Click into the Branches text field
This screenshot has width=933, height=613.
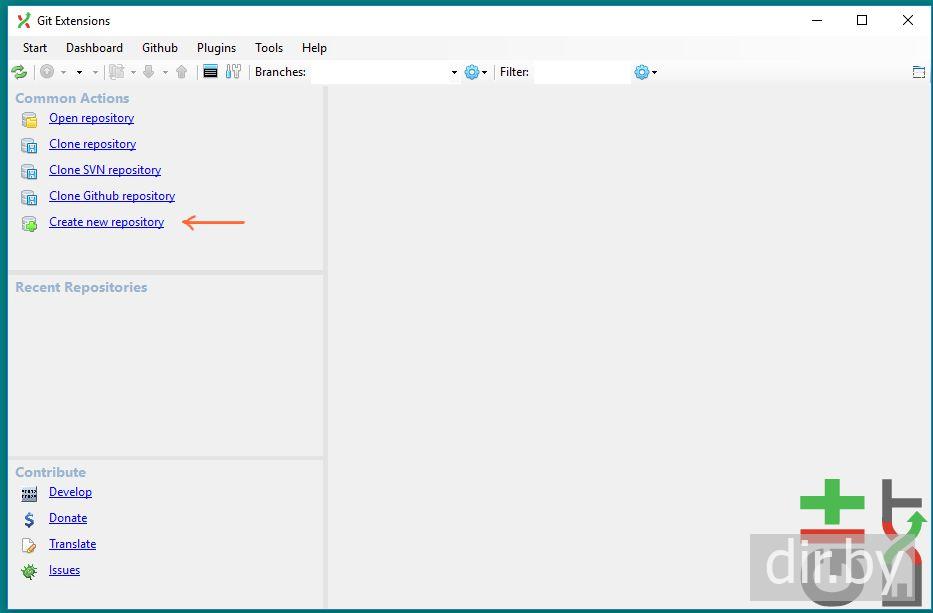(x=380, y=73)
